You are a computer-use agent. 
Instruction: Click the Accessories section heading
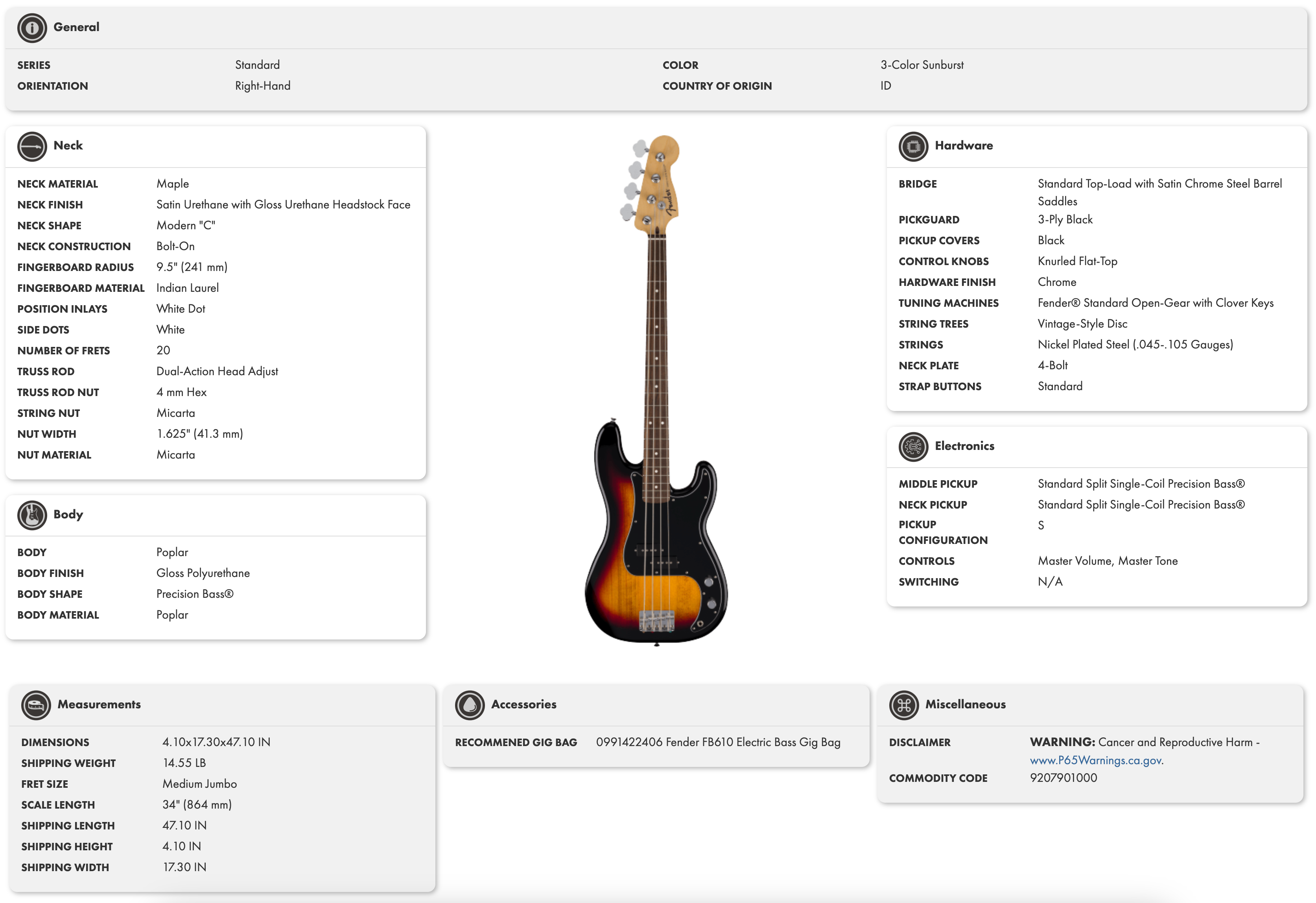click(x=524, y=704)
